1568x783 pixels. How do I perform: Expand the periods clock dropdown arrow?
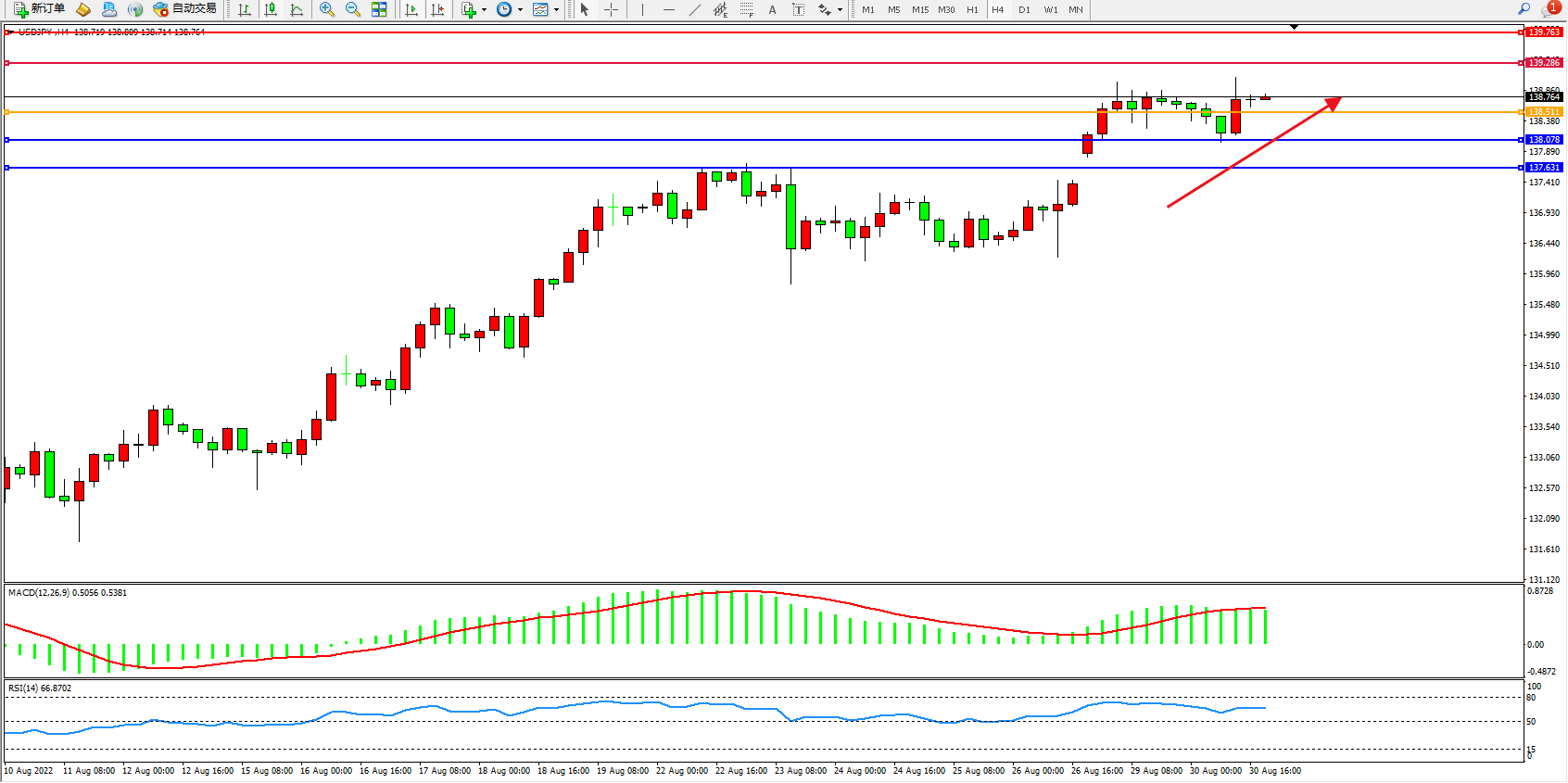(520, 10)
